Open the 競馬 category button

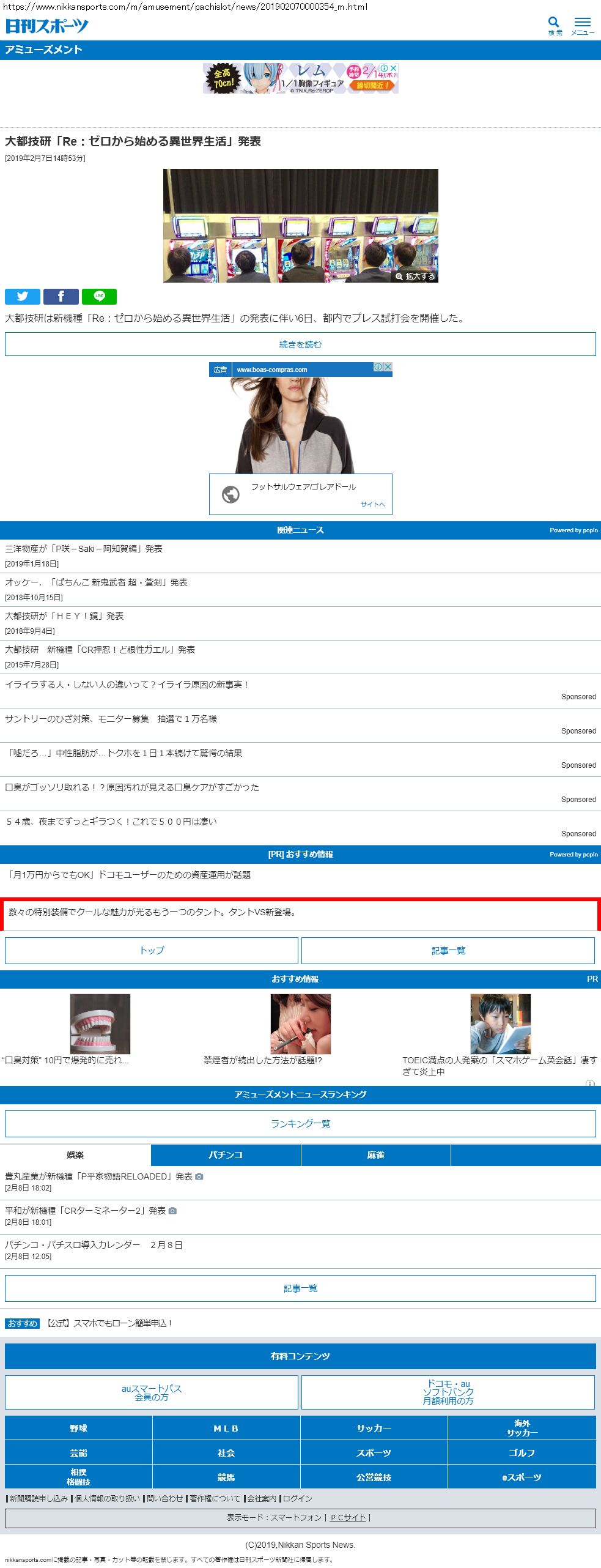pyautogui.click(x=226, y=1477)
